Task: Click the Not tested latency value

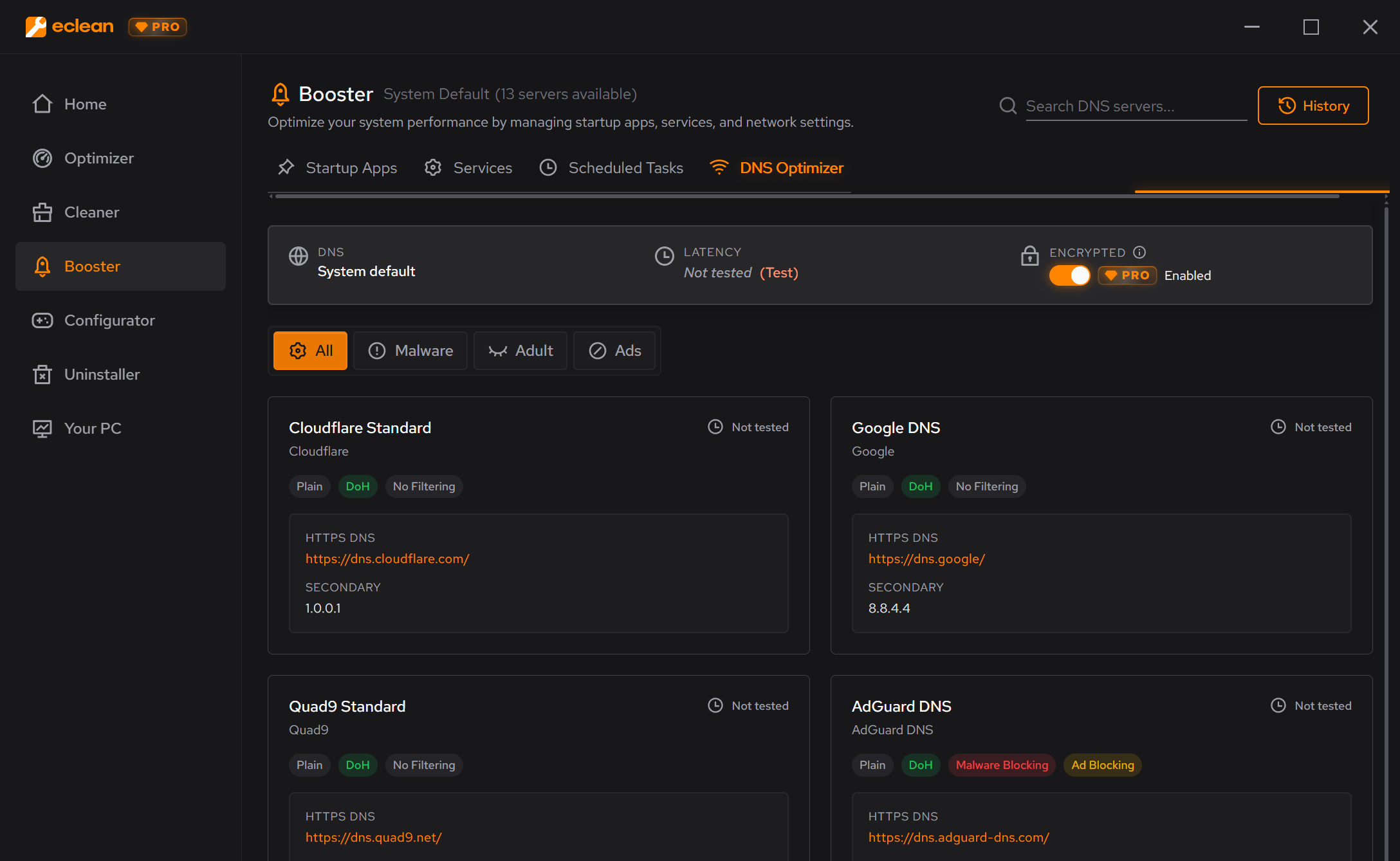Action: click(718, 273)
